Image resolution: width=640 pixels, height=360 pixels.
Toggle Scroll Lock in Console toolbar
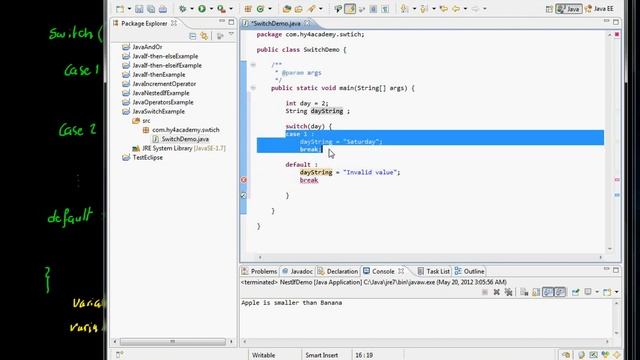coord(536,292)
